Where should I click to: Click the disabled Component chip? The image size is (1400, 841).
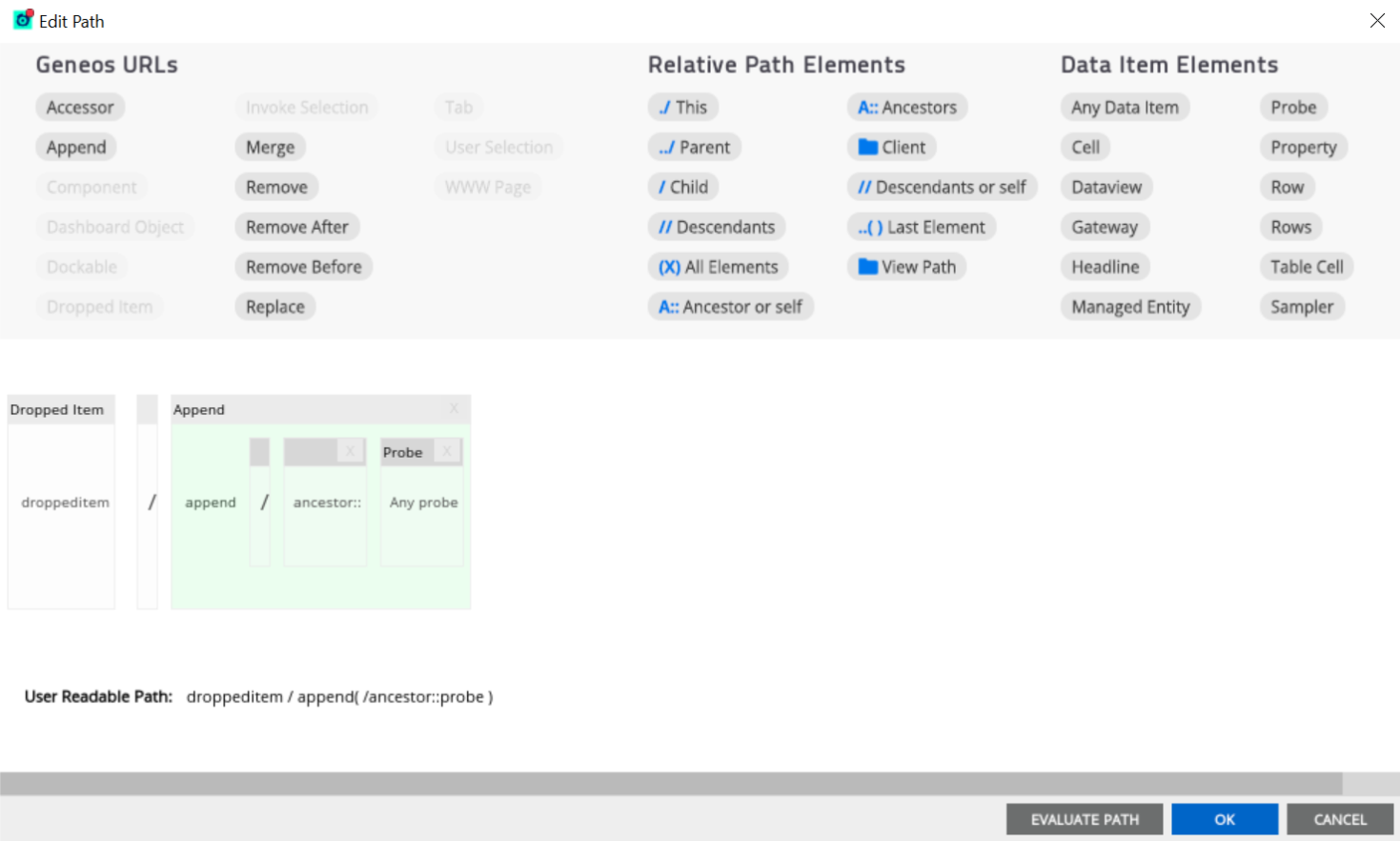point(91,188)
